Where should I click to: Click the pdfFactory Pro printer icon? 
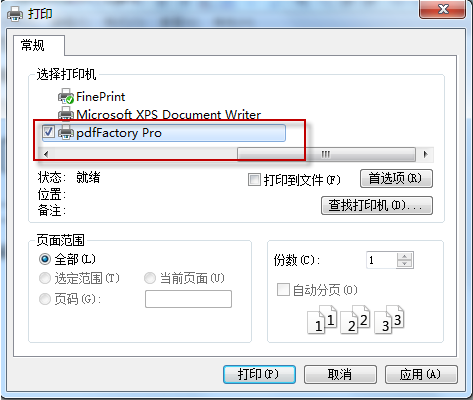(66, 133)
